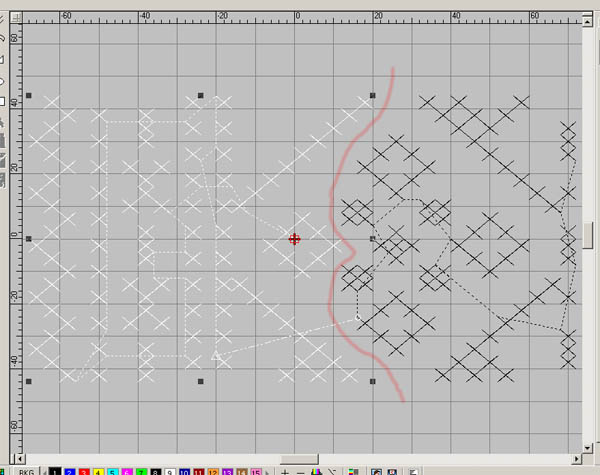600x475 pixels.
Task: Select blue thread color 2
Action: [69, 472]
